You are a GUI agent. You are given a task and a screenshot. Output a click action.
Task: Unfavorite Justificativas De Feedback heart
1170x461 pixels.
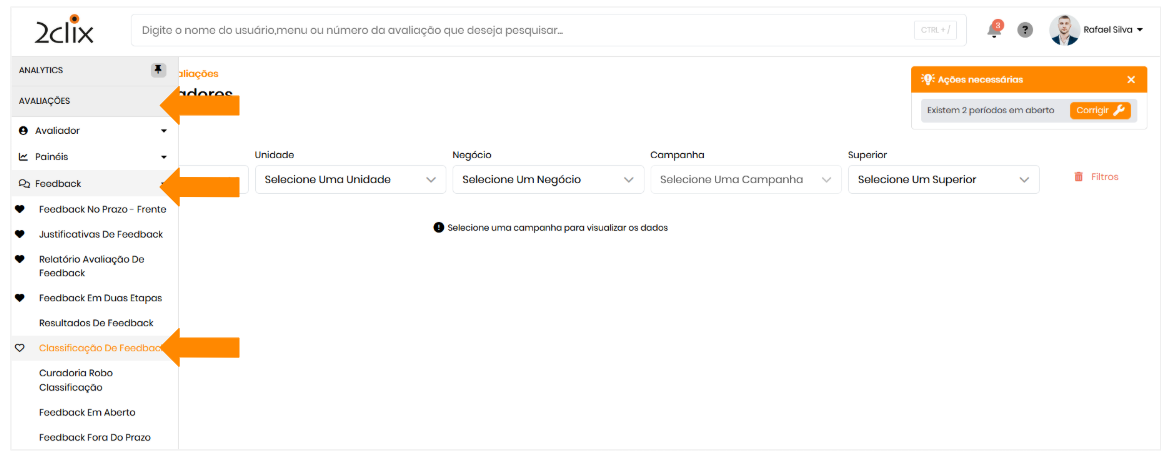(x=20, y=234)
